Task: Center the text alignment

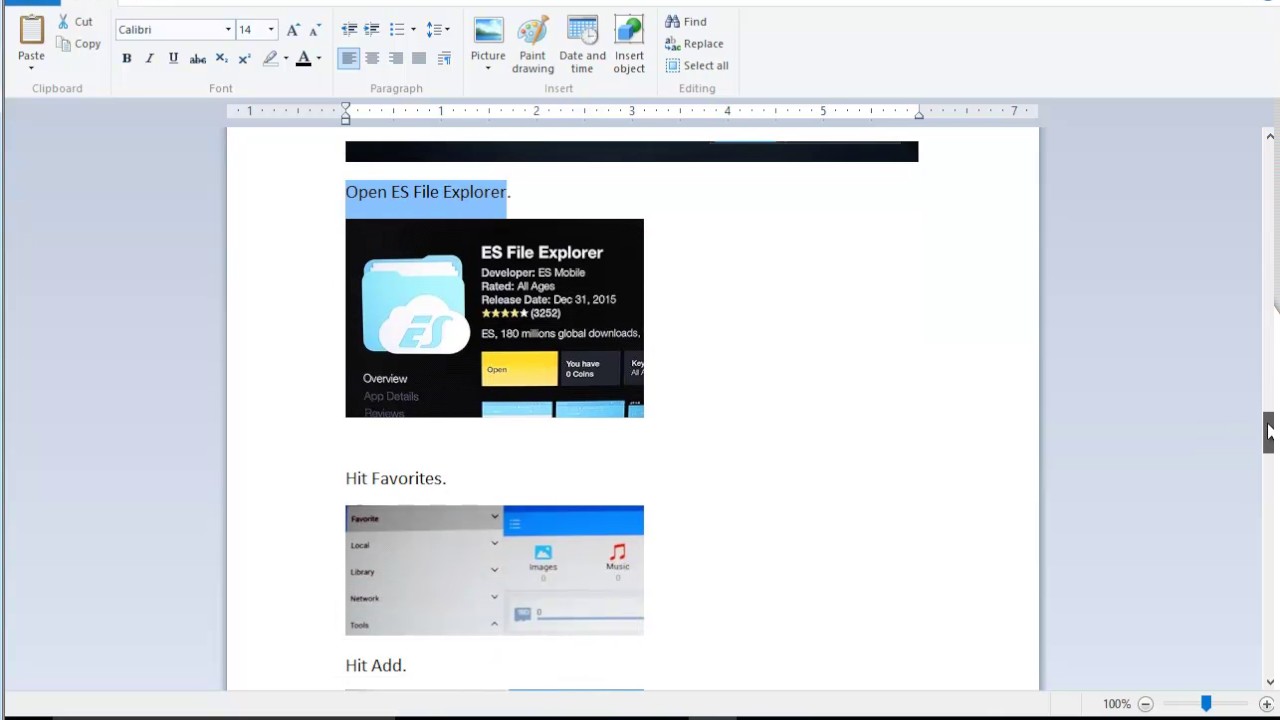Action: (372, 59)
